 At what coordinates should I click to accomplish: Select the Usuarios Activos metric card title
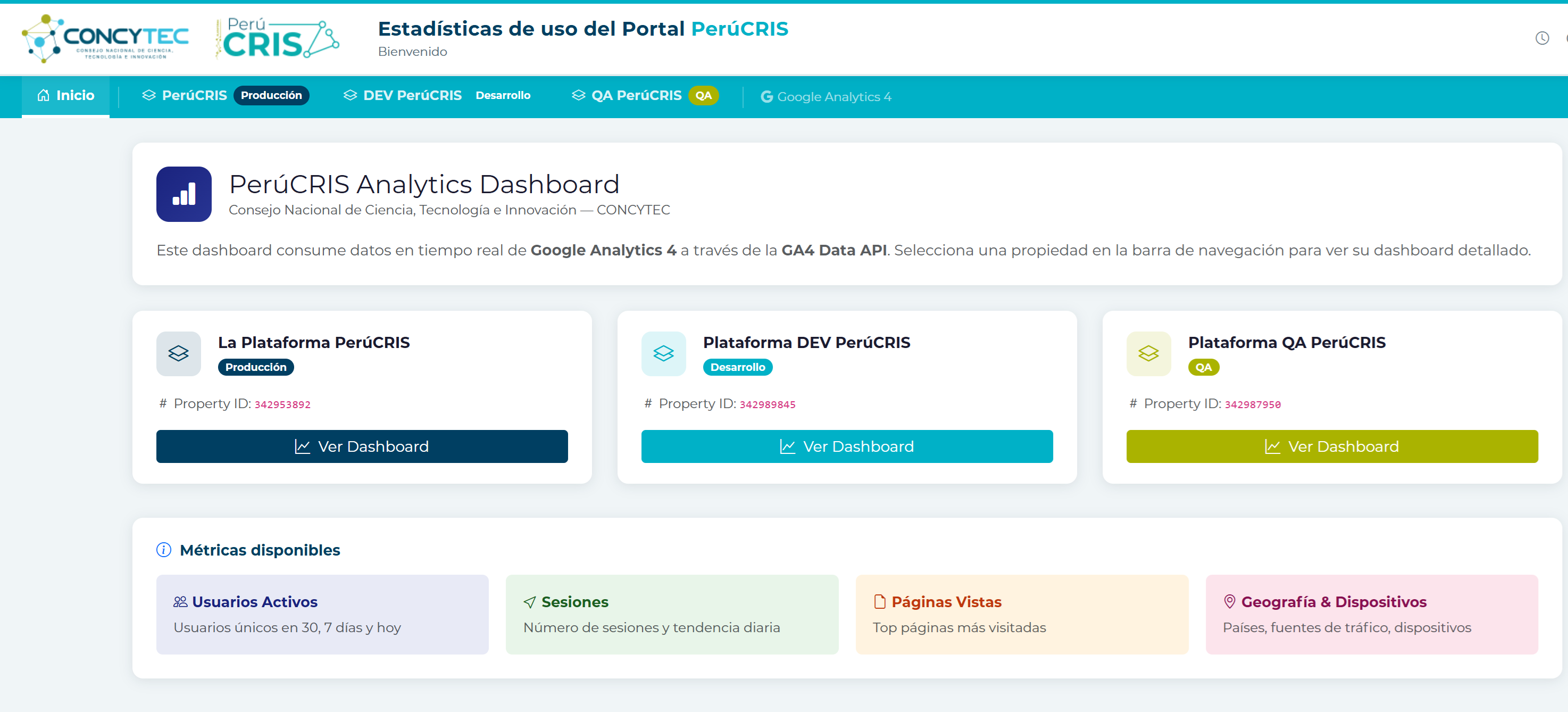[x=254, y=602]
